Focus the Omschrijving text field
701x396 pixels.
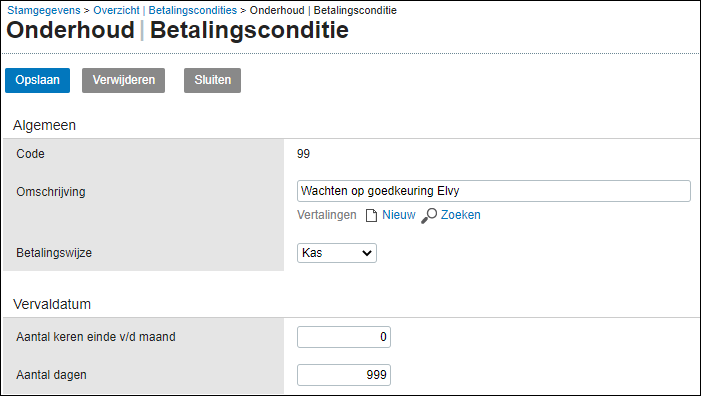pos(494,191)
